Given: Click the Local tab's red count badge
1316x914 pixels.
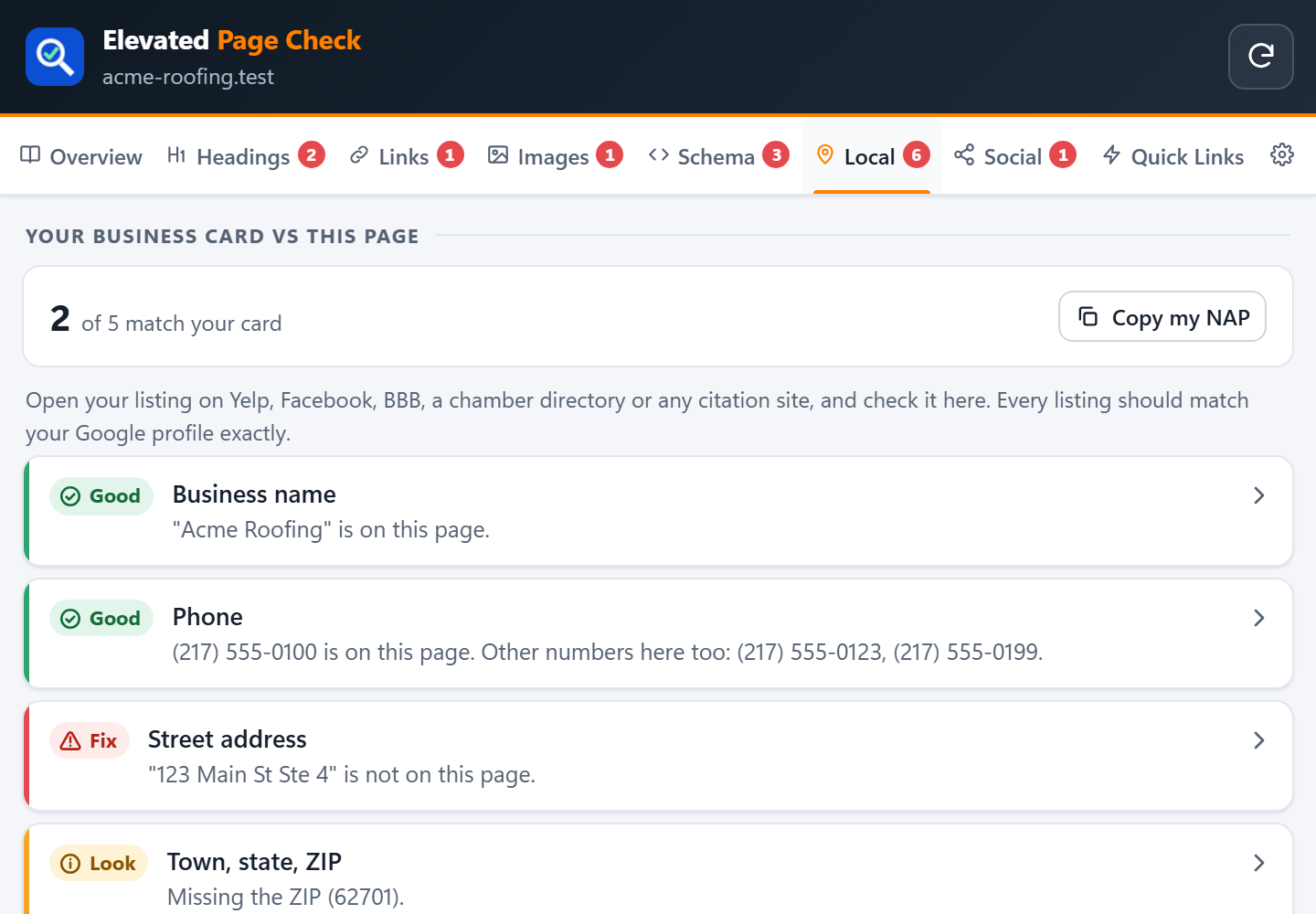Looking at the screenshot, I should click(x=917, y=155).
